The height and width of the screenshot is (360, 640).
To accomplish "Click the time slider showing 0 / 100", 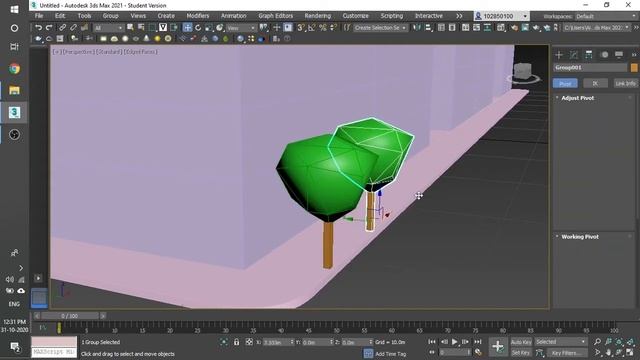I will click(x=70, y=316).
